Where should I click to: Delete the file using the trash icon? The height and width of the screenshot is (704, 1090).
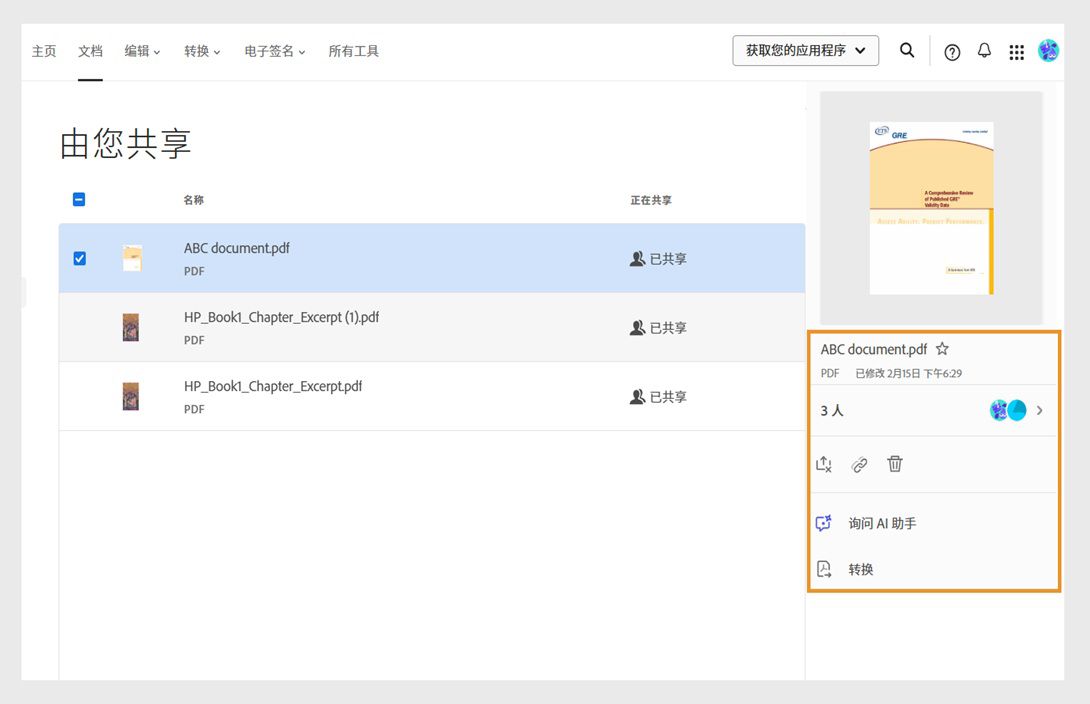pos(895,464)
